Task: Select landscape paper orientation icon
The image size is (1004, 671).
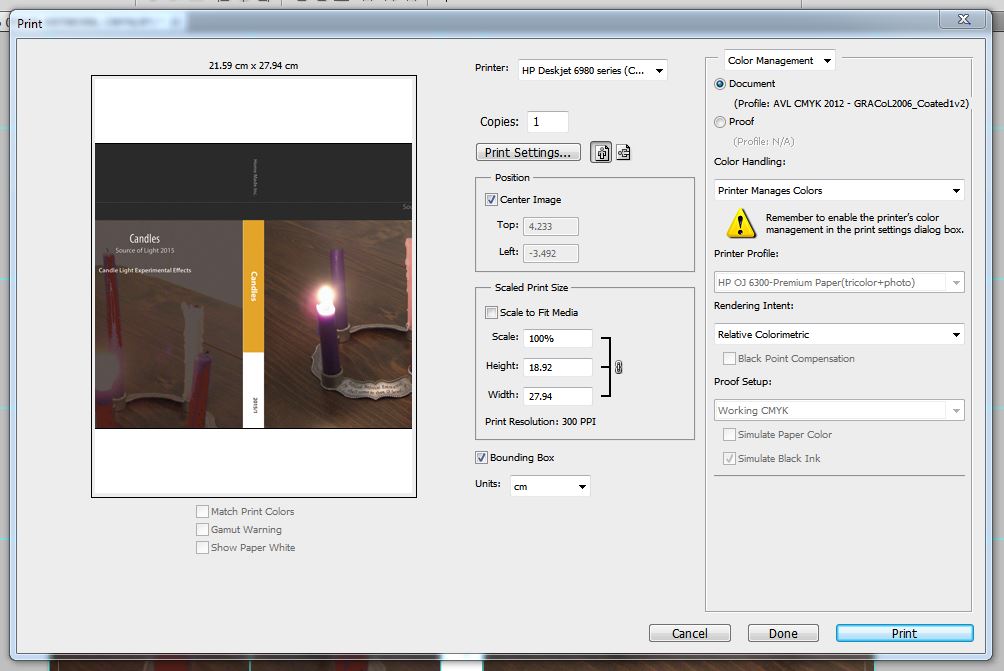Action: pos(623,152)
